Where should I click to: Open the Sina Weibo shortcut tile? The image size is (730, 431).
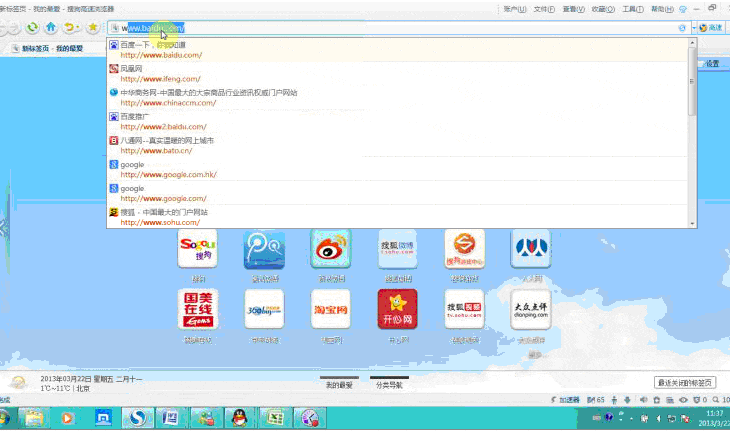330,249
